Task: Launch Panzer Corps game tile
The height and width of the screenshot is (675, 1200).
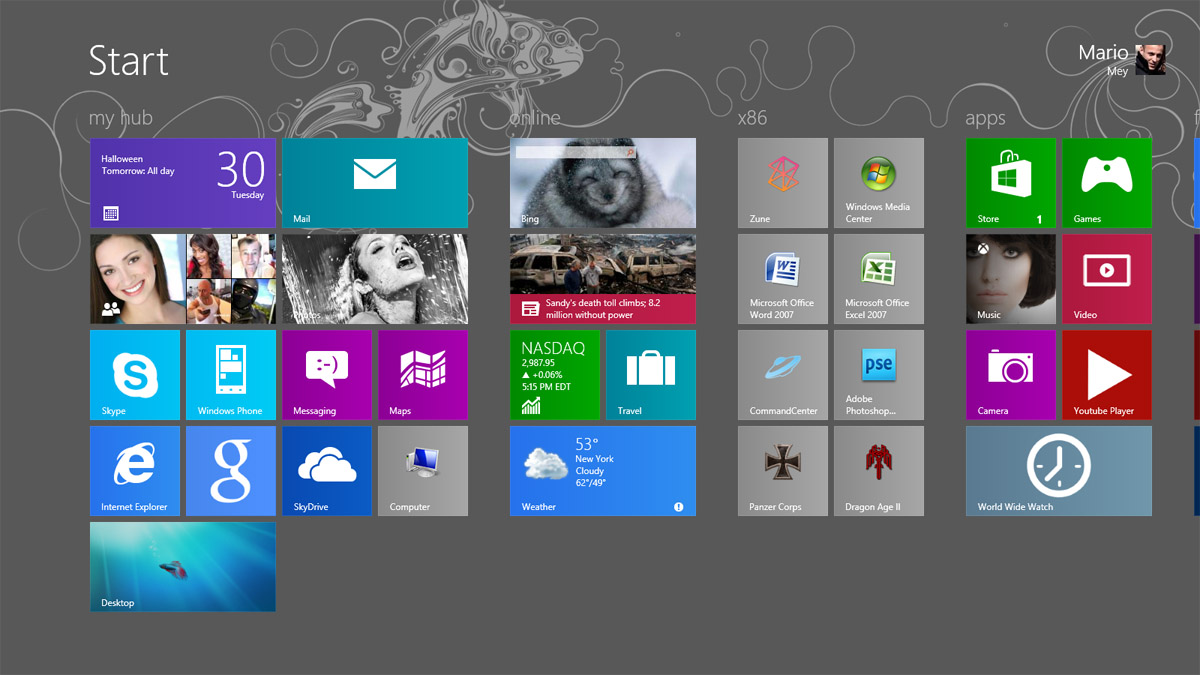Action: [x=783, y=471]
